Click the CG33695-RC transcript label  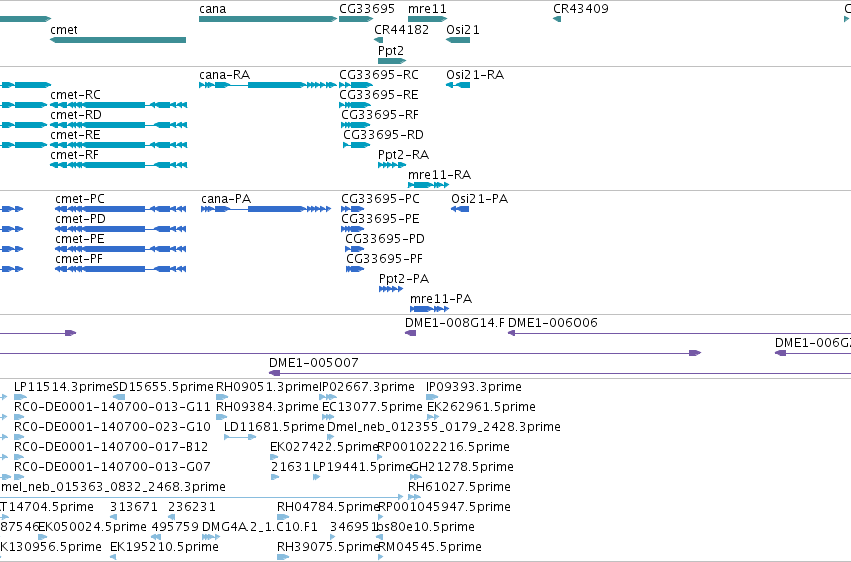379,75
